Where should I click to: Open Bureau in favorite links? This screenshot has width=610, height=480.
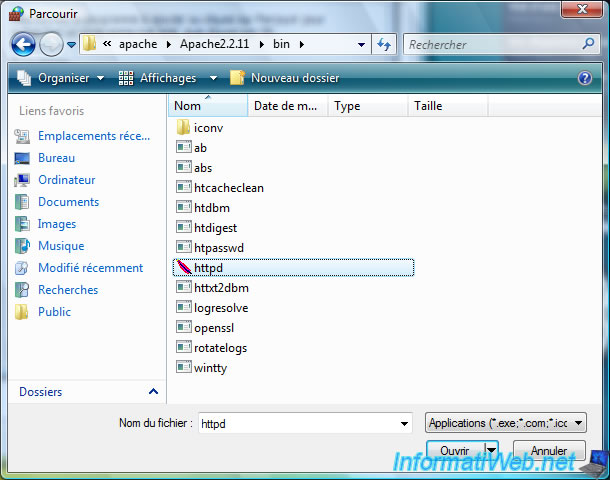click(x=56, y=158)
